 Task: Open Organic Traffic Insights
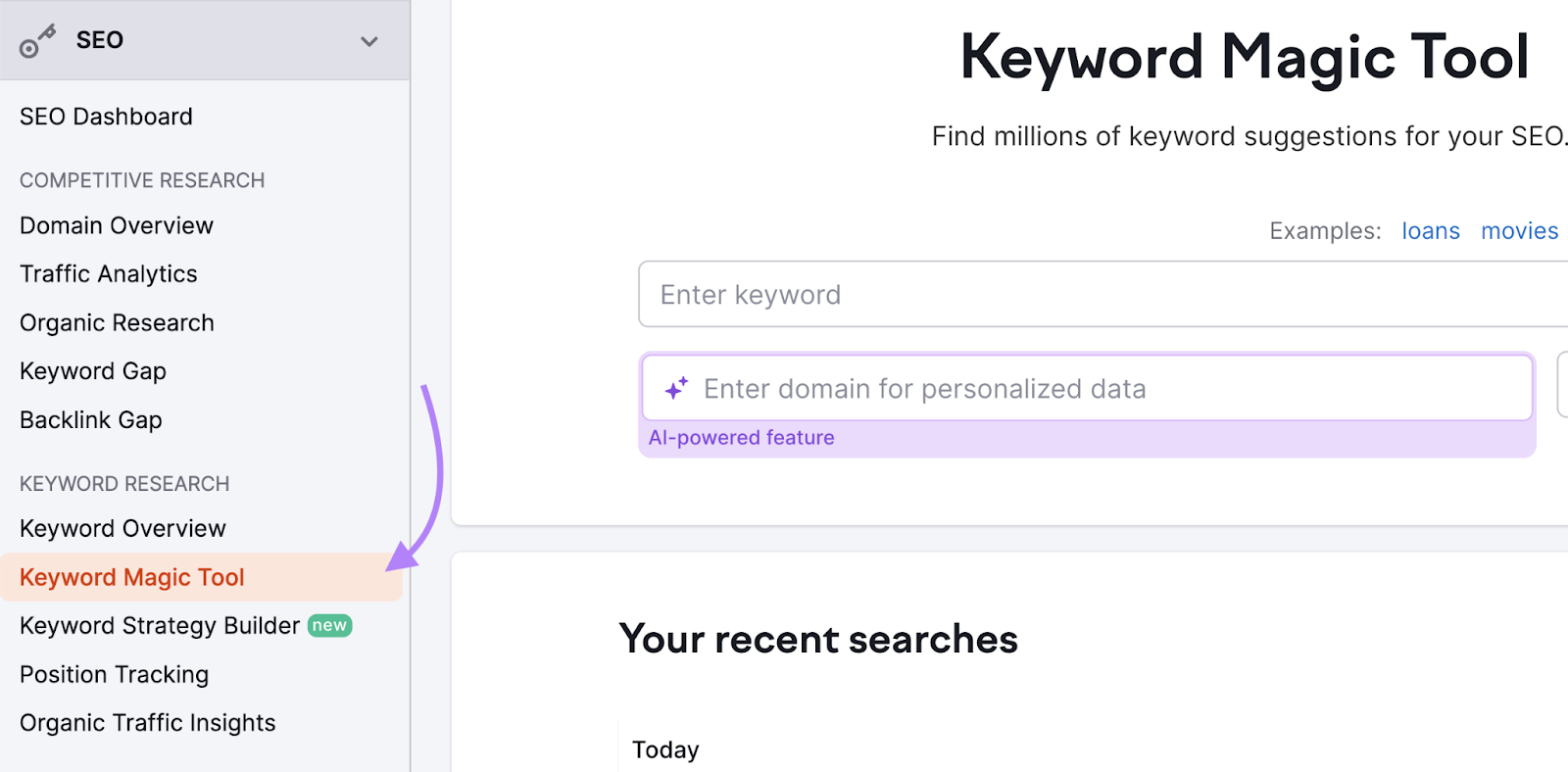tap(147, 722)
